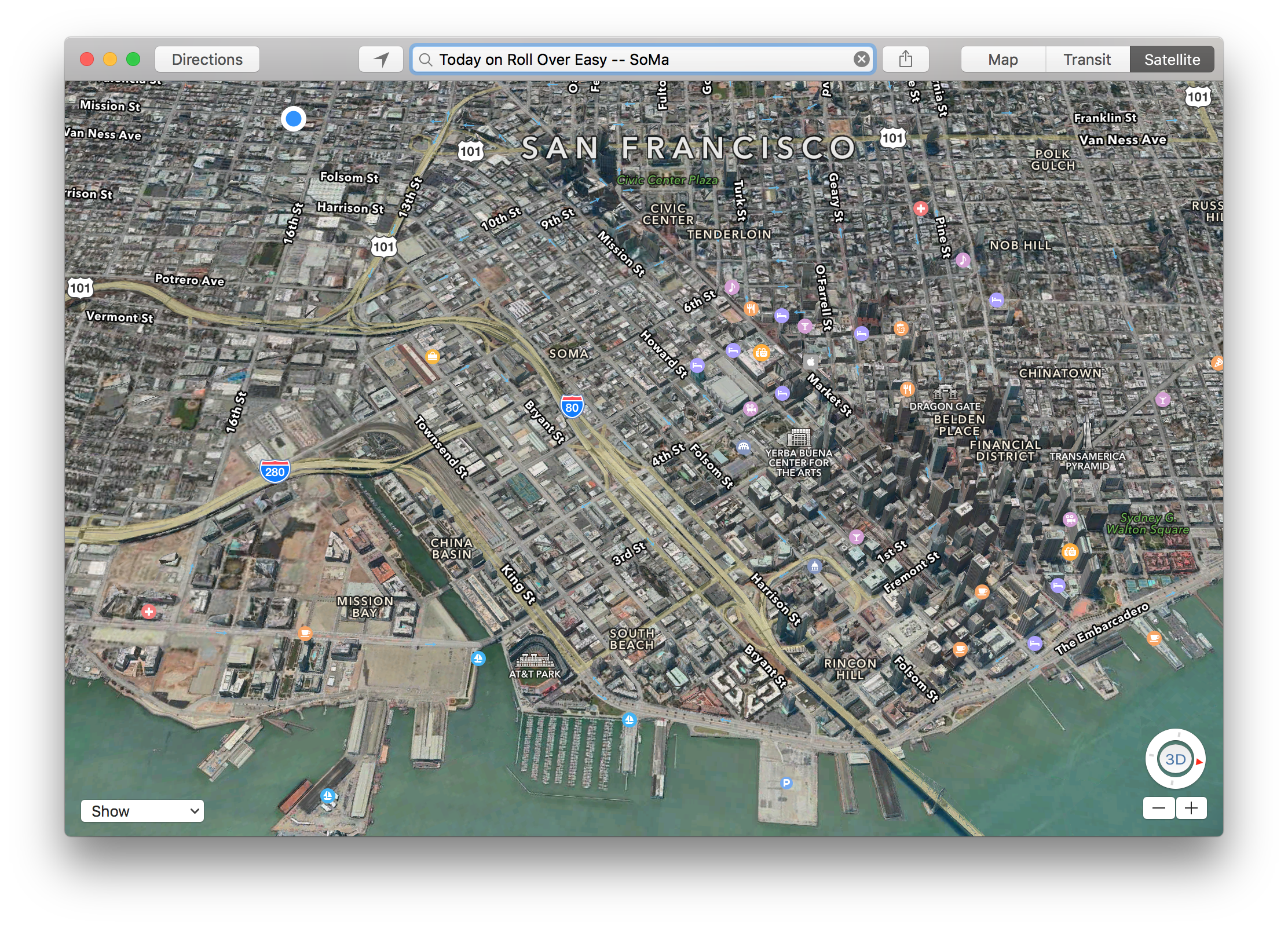
Task: Toggle the 3D view compass button
Action: 1174,759
